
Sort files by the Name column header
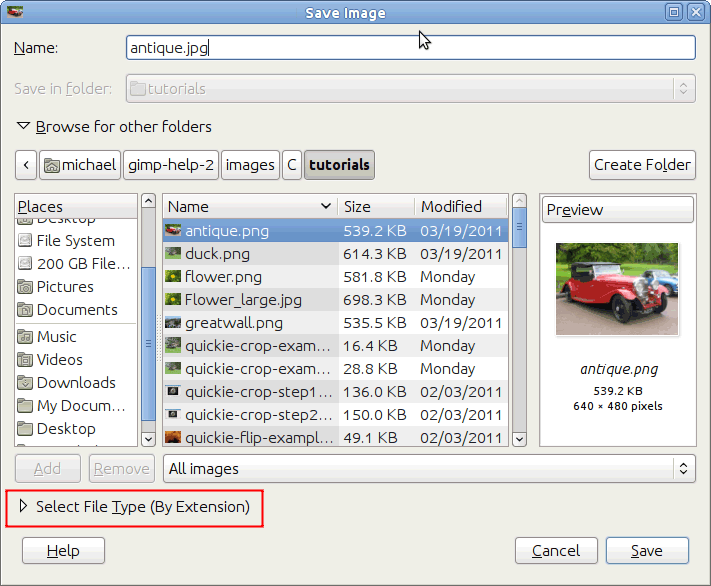pos(250,206)
